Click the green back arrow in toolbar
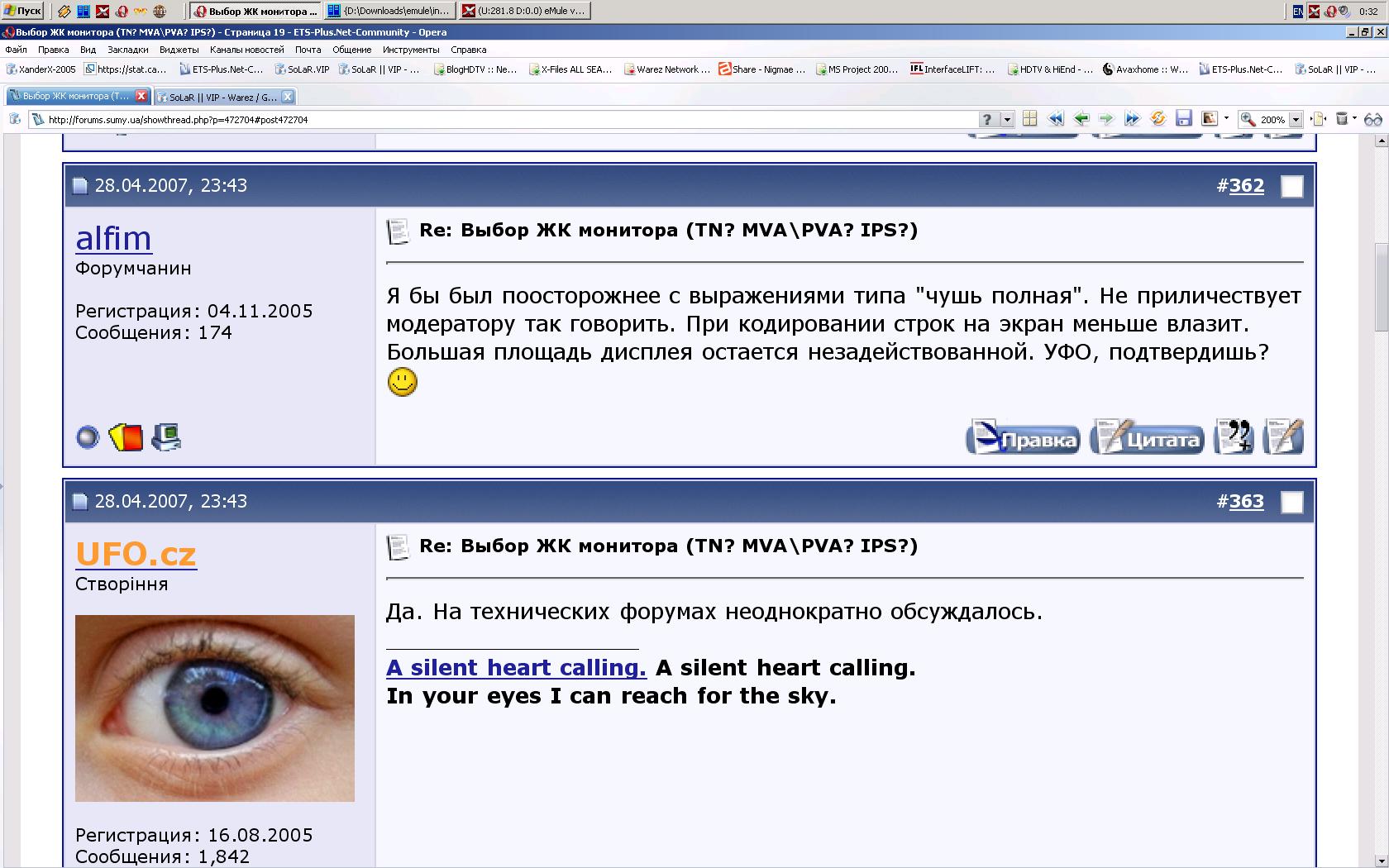The image size is (1389, 868). (1081, 119)
